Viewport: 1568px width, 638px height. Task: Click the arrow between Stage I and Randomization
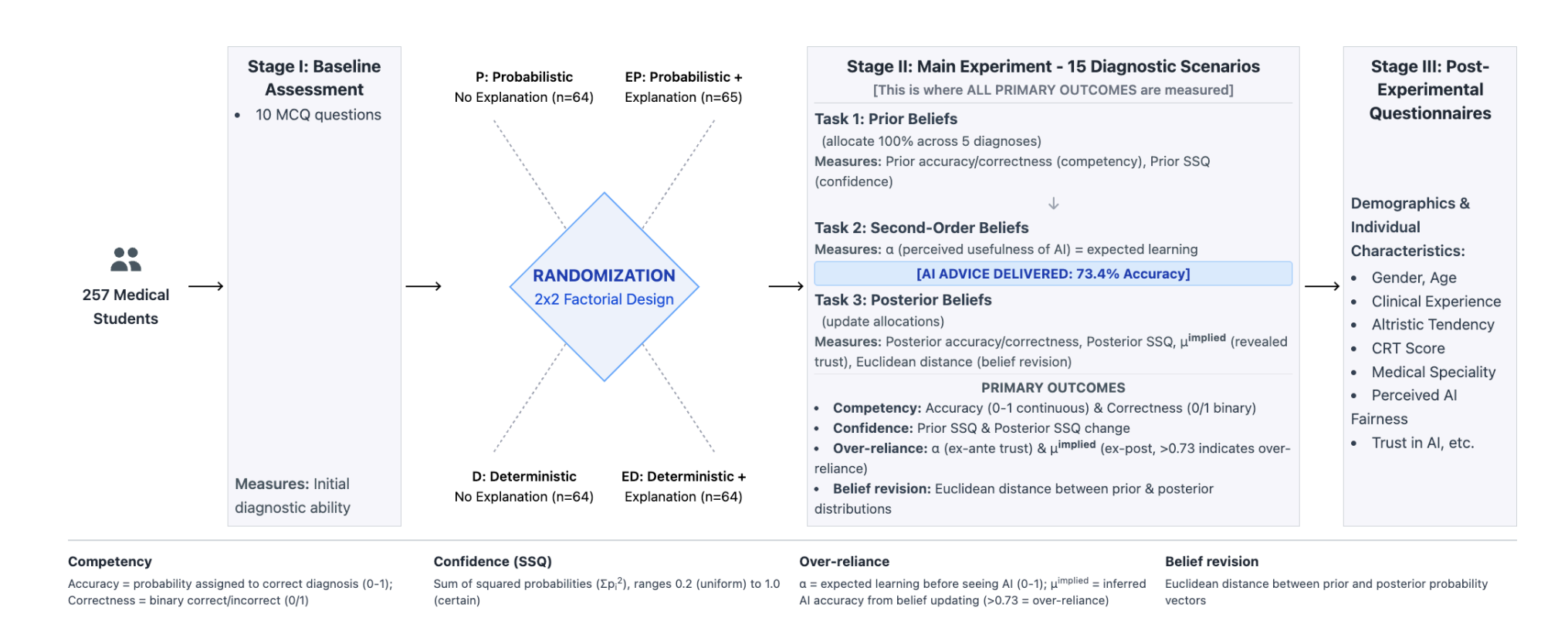pyautogui.click(x=423, y=286)
